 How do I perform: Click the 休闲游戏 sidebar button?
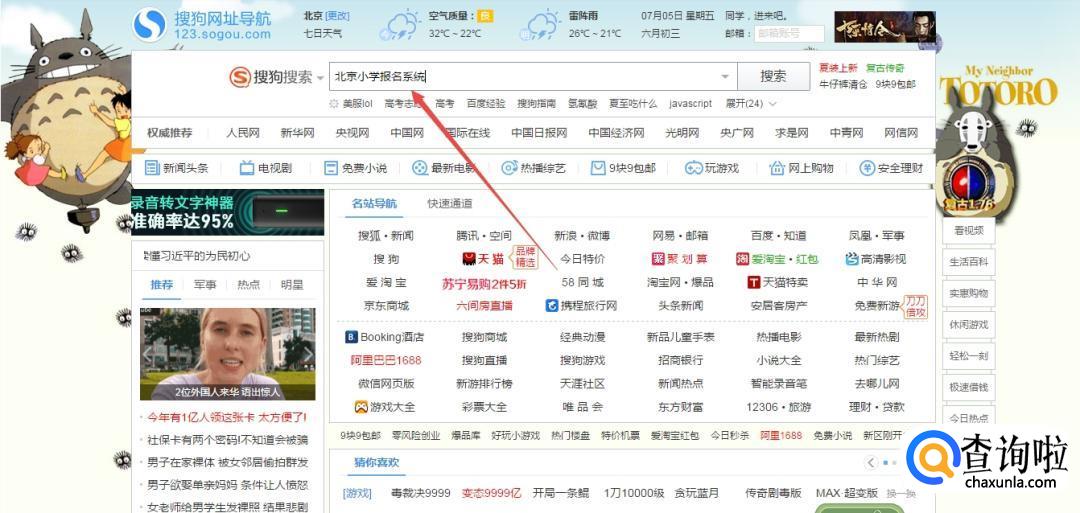968,324
